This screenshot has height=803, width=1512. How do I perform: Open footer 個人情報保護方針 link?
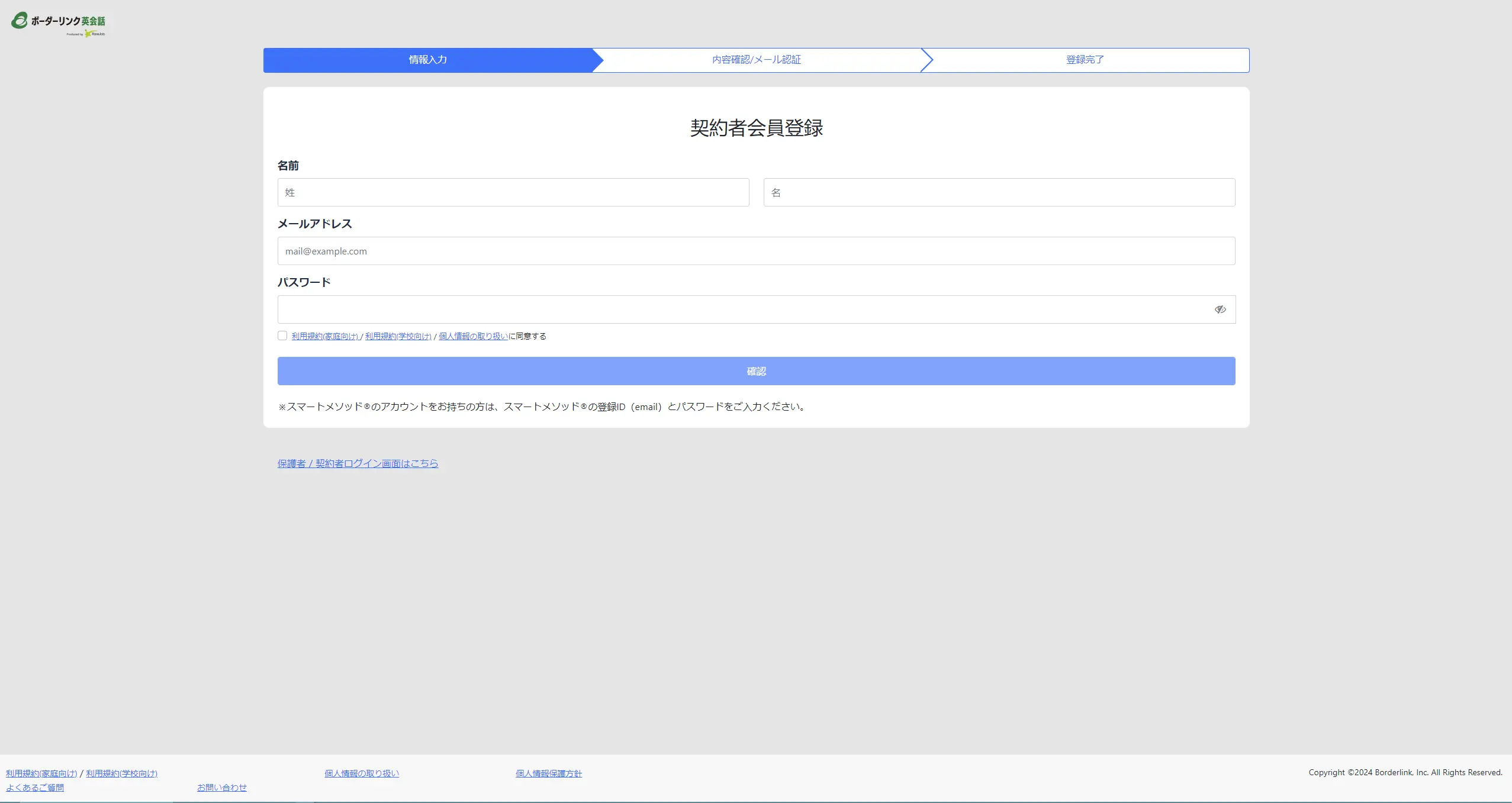click(x=548, y=773)
